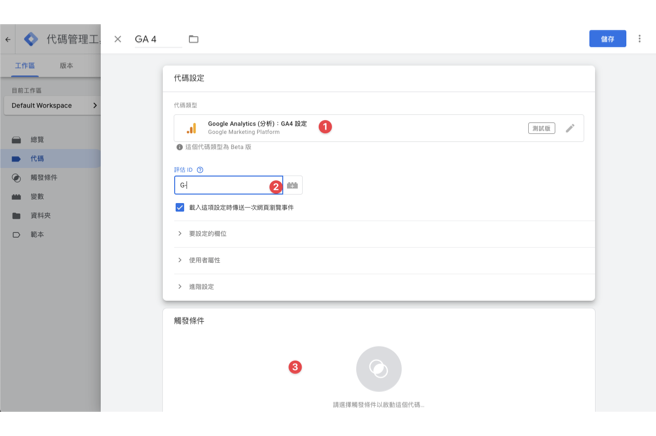This screenshot has height=436, width=656.
Task: Click the variable picker button beside ID field
Action: coord(292,185)
